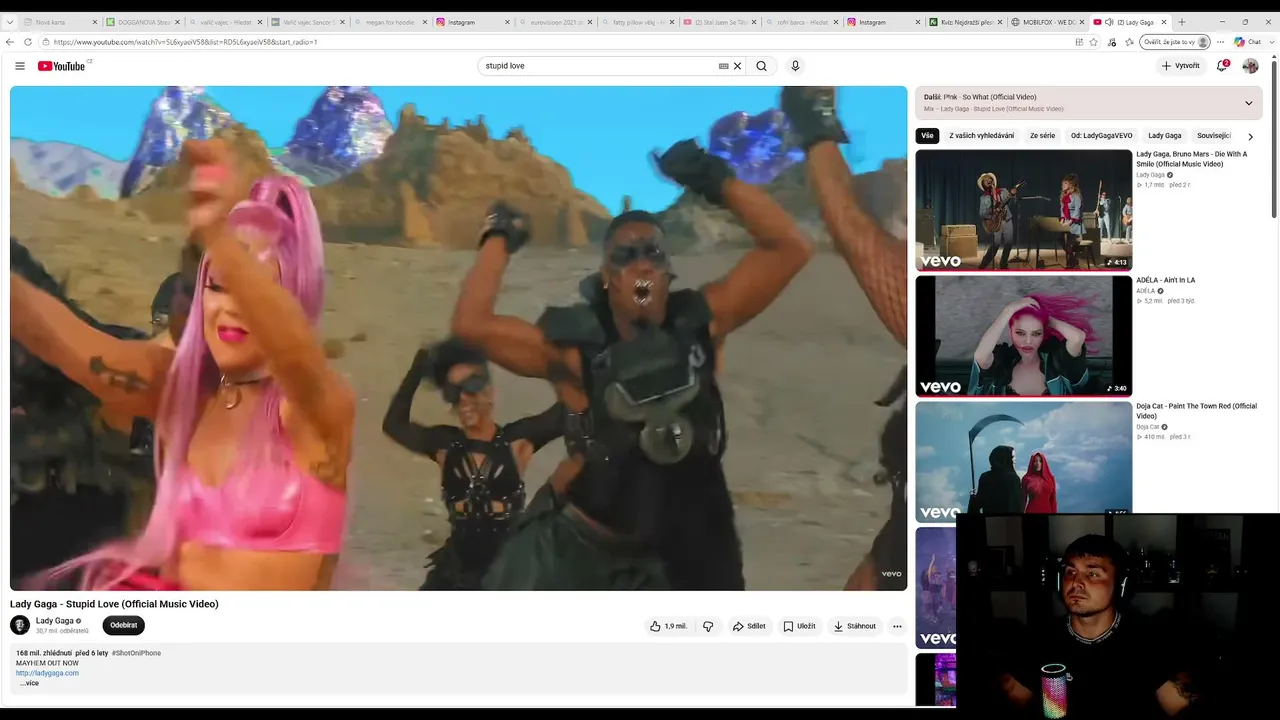Select the 'Vše' filter chip

[x=928, y=136]
